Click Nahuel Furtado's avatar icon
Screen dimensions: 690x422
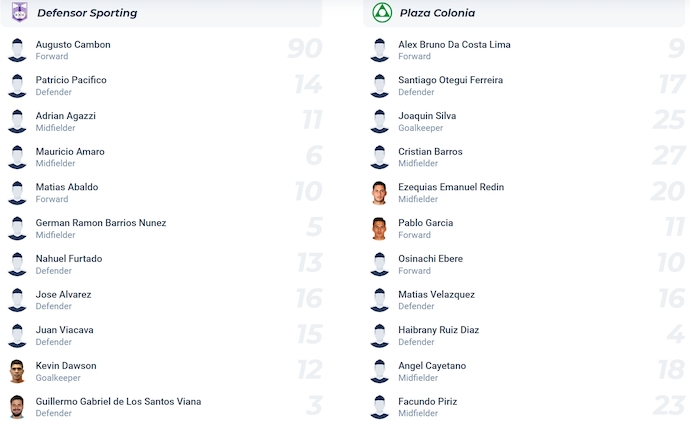click(17, 264)
